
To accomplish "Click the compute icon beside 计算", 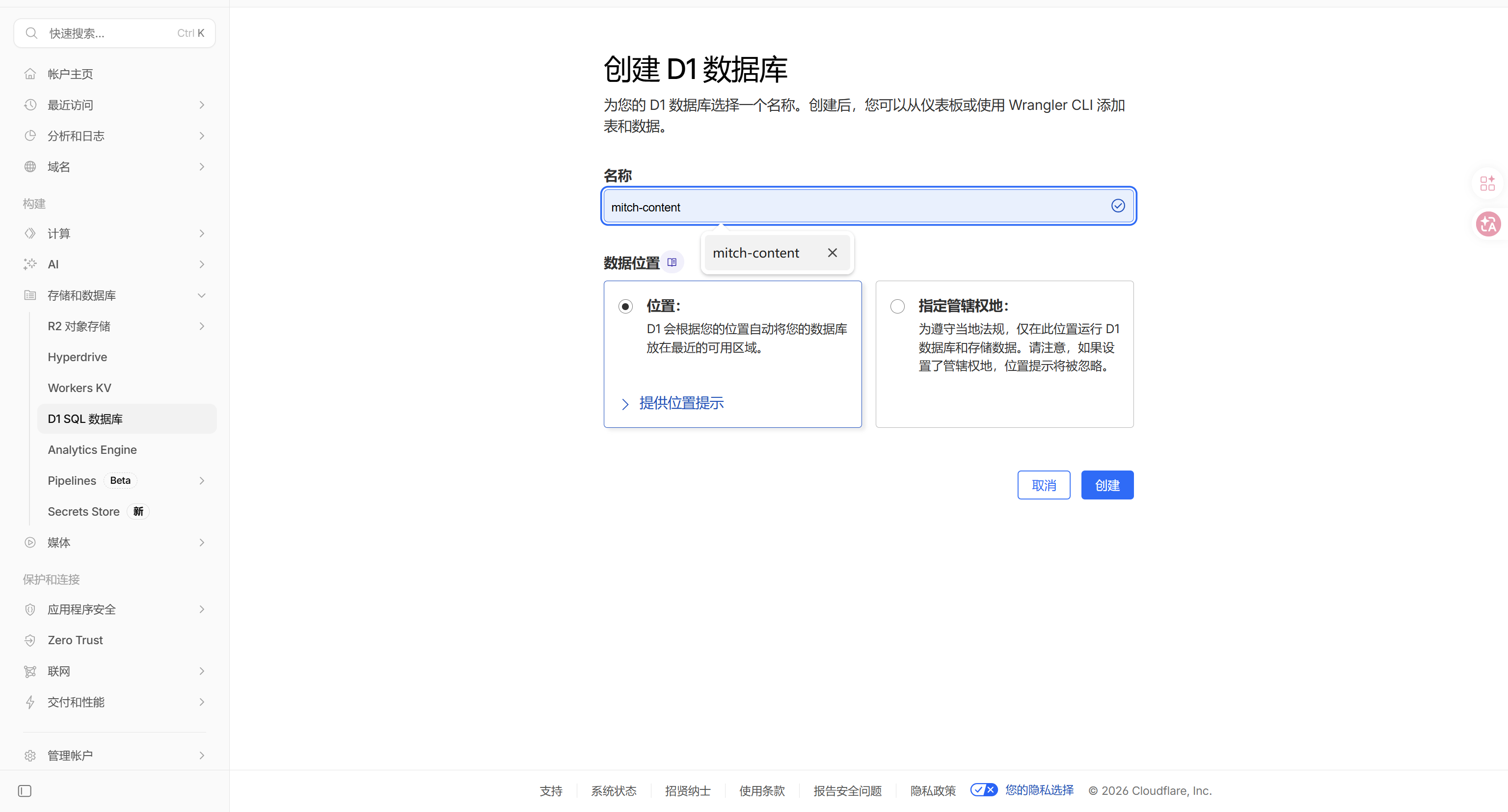I will [x=30, y=234].
